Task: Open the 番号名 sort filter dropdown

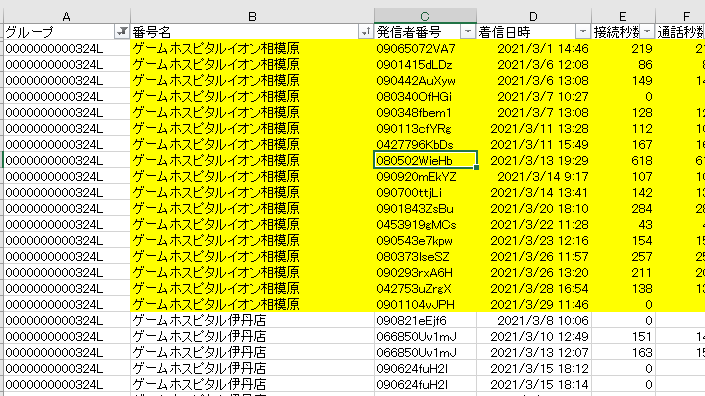Action: [x=366, y=32]
